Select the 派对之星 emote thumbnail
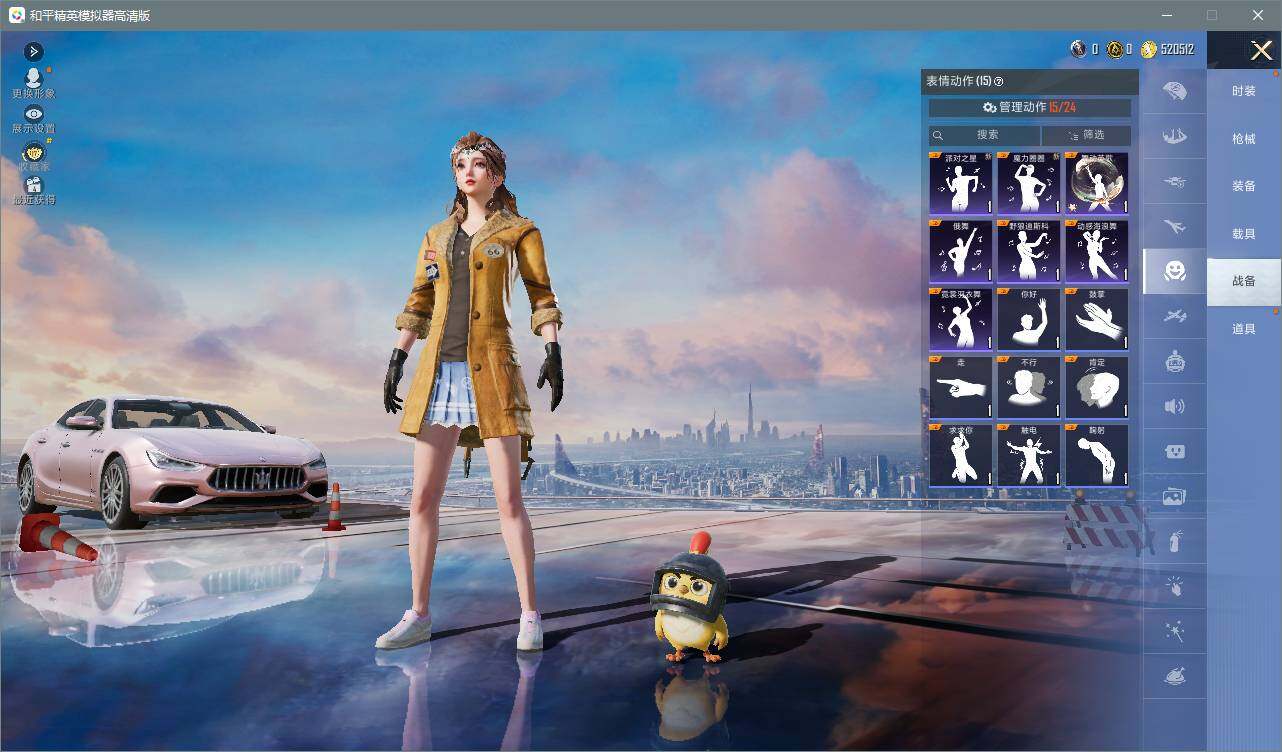Screen dimensions: 1282x752 tap(961, 183)
